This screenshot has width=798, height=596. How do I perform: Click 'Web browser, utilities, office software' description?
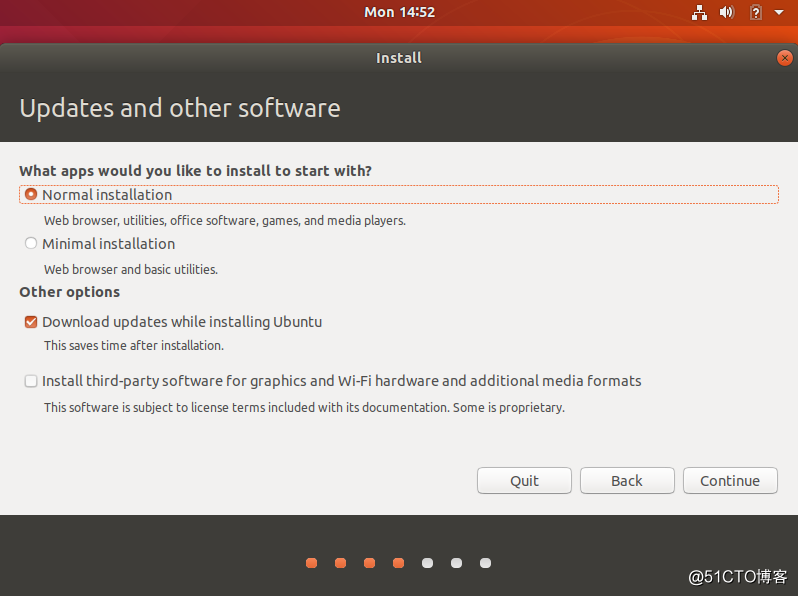225,220
